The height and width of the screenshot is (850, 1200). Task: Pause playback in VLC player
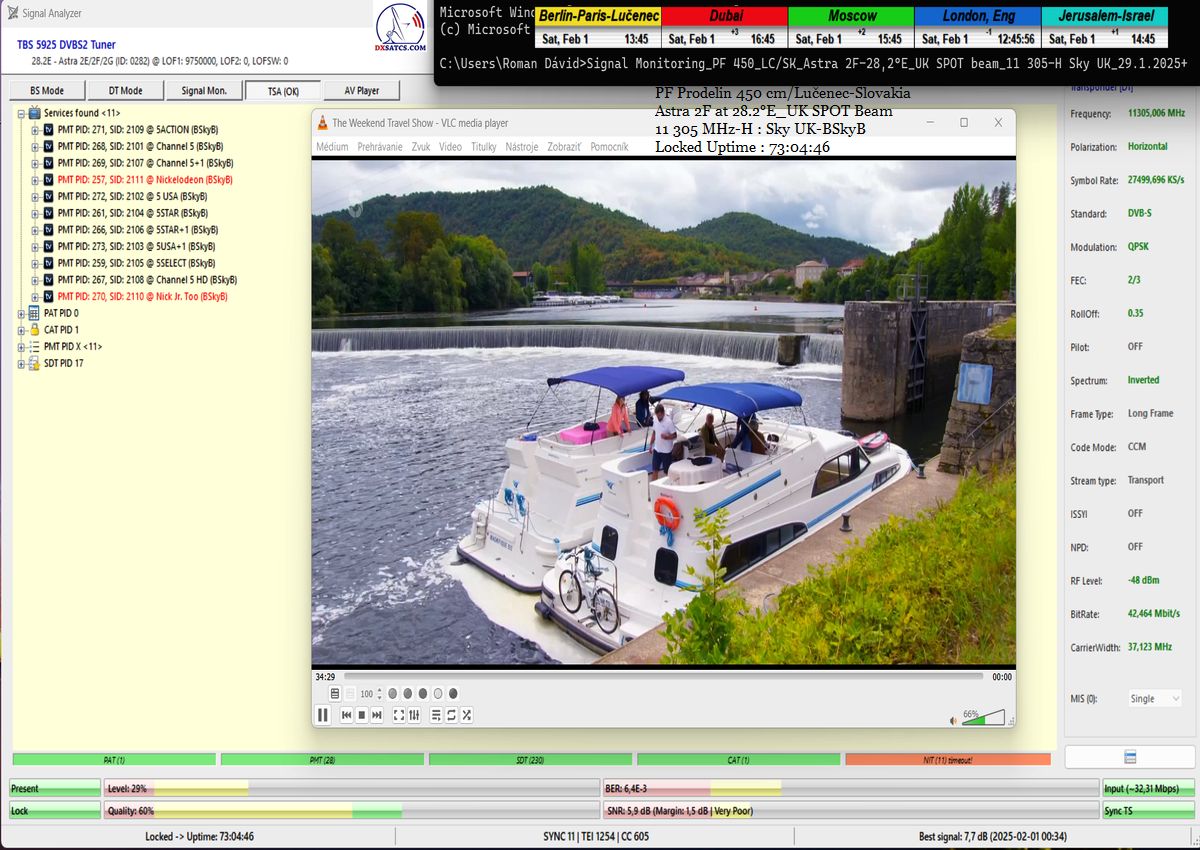(323, 715)
